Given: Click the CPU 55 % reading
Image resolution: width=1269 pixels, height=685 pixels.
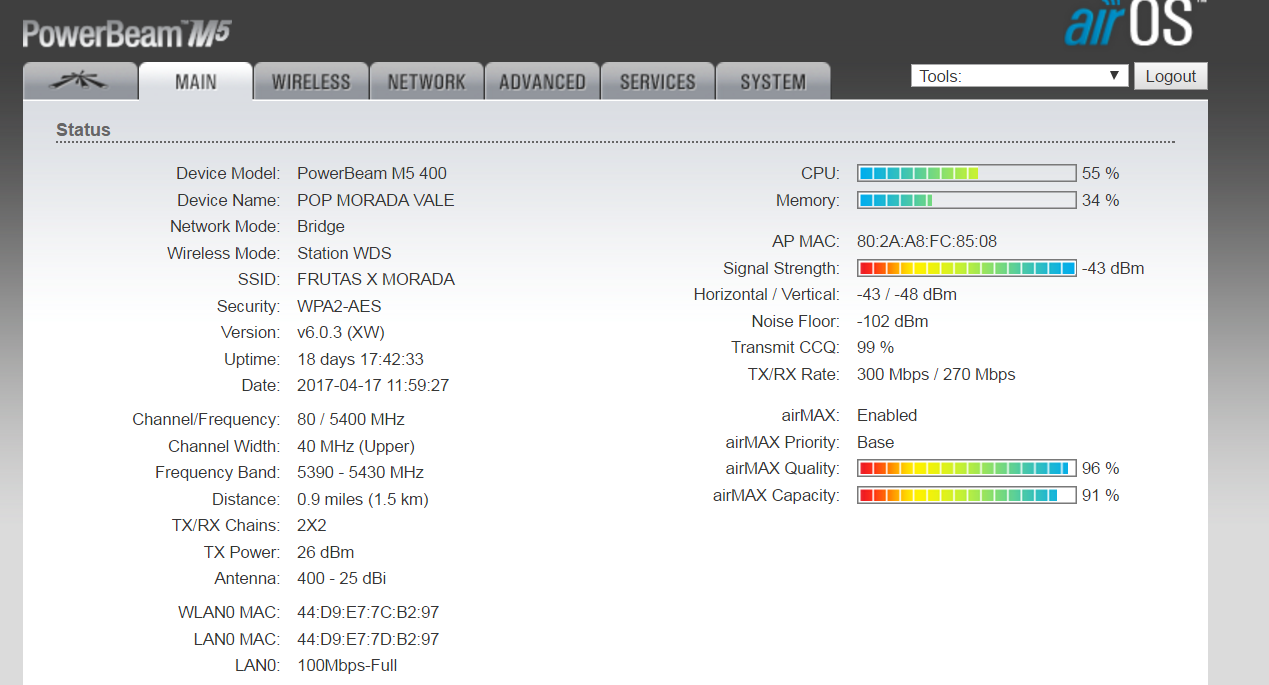Looking at the screenshot, I should tap(1101, 173).
